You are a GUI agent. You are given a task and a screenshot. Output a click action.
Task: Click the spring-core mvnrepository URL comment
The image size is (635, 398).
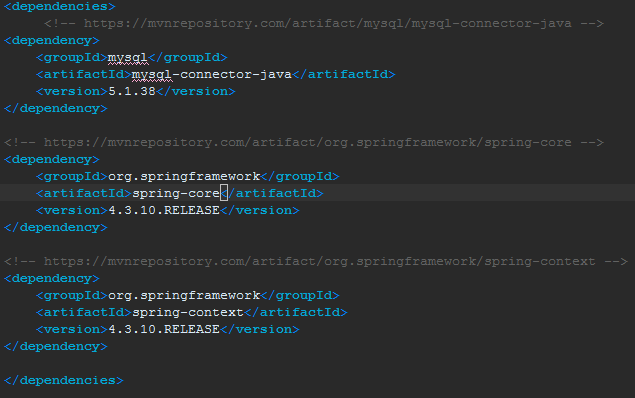tap(304, 143)
